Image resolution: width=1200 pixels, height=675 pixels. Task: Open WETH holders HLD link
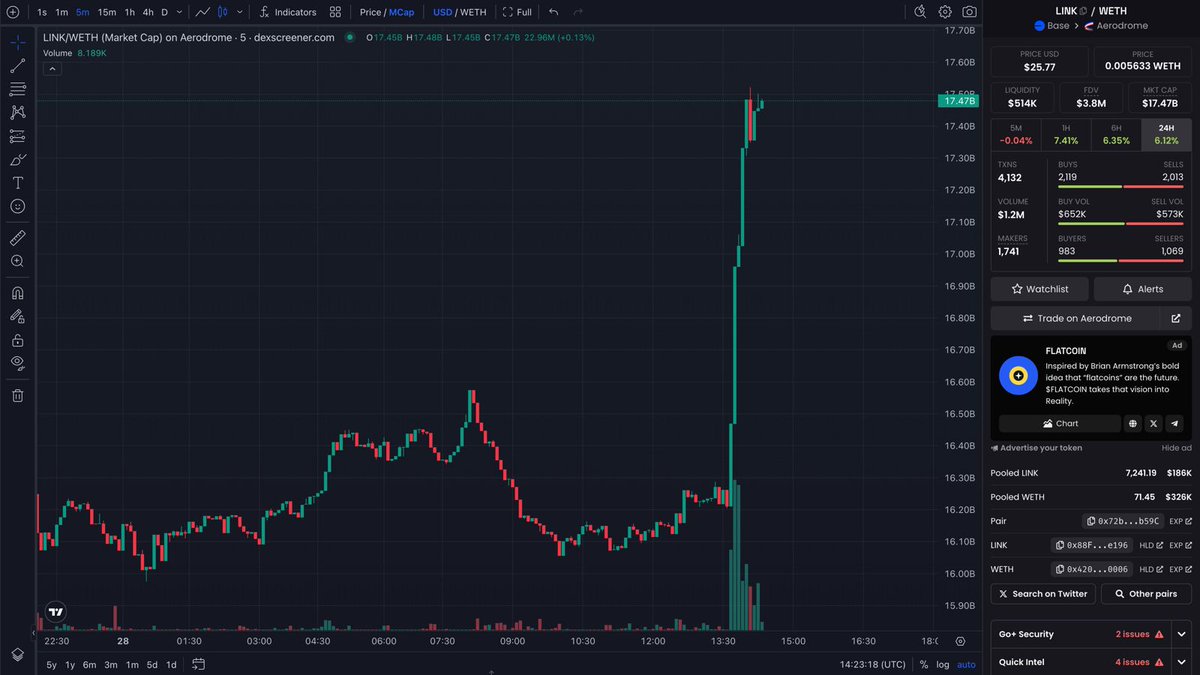click(x=1149, y=569)
